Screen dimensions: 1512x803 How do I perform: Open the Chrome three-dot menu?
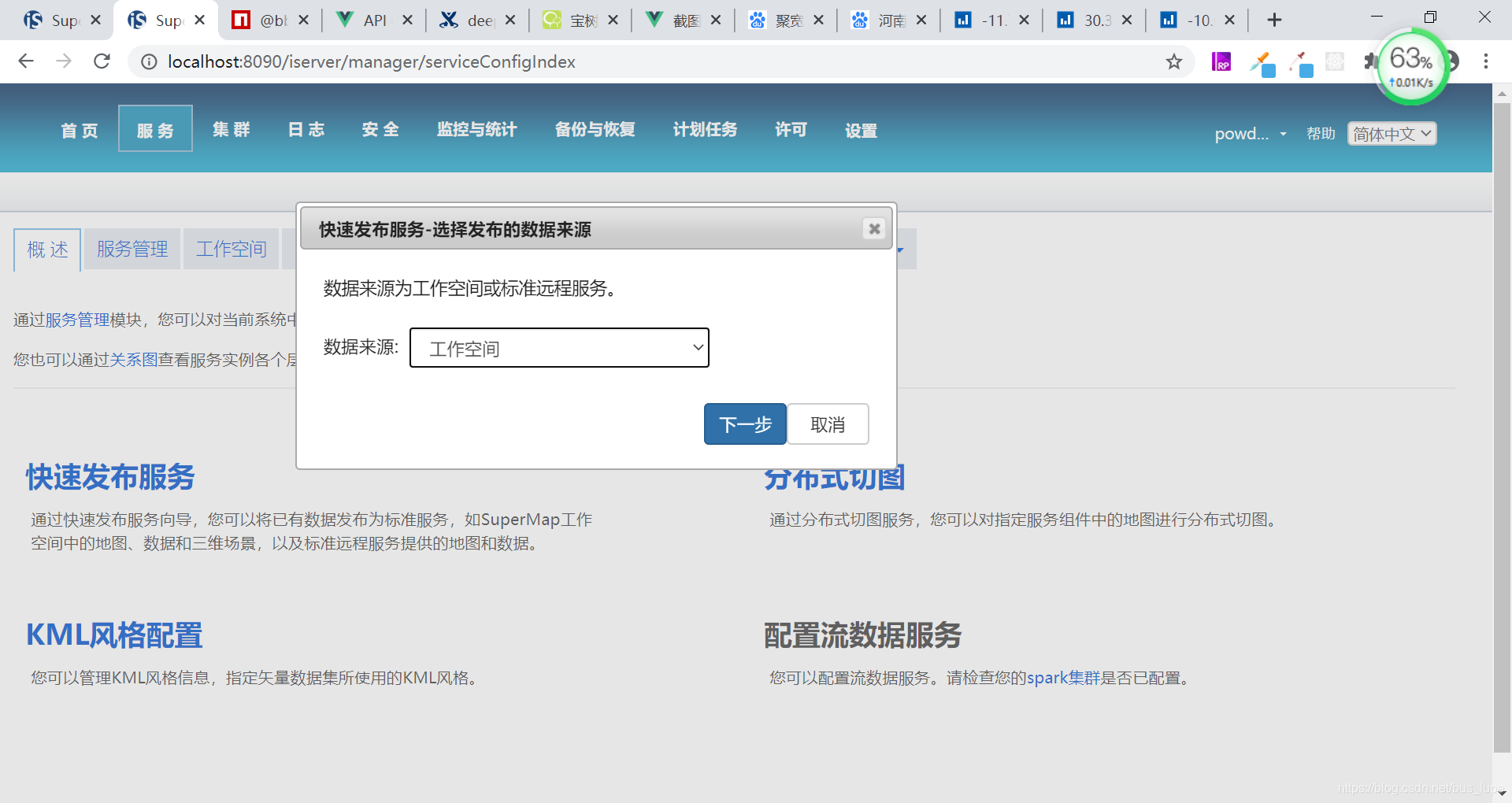pos(1486,61)
